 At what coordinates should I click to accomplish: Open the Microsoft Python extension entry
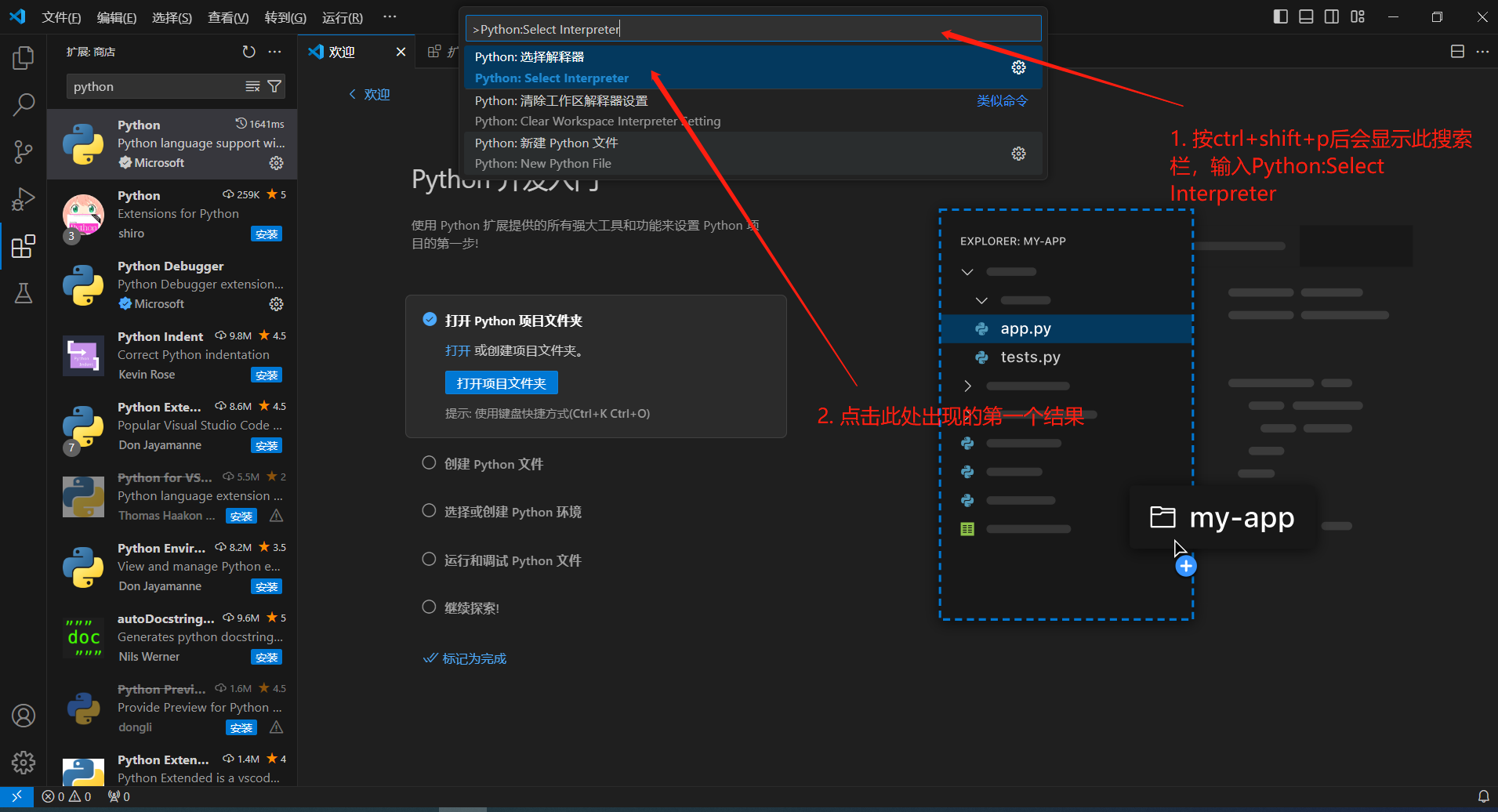[172, 144]
